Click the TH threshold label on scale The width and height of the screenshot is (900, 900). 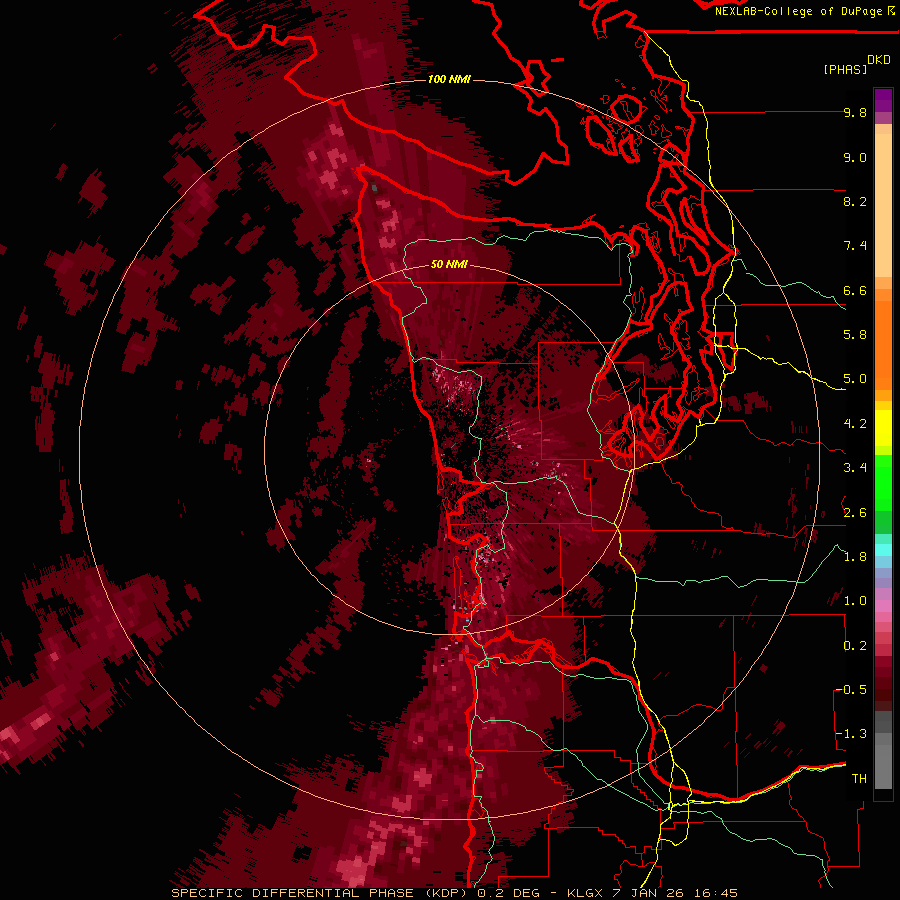(859, 779)
